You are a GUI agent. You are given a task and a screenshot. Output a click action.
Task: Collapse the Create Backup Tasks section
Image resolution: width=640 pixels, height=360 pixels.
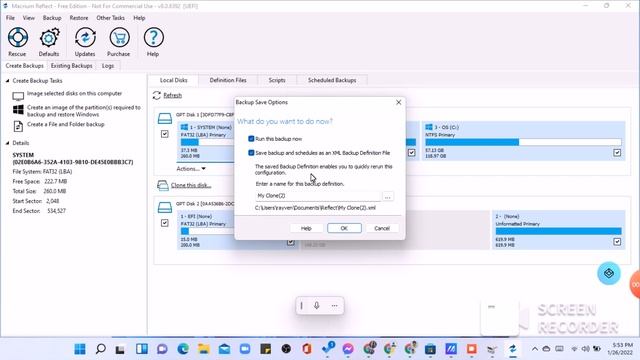click(x=7, y=81)
